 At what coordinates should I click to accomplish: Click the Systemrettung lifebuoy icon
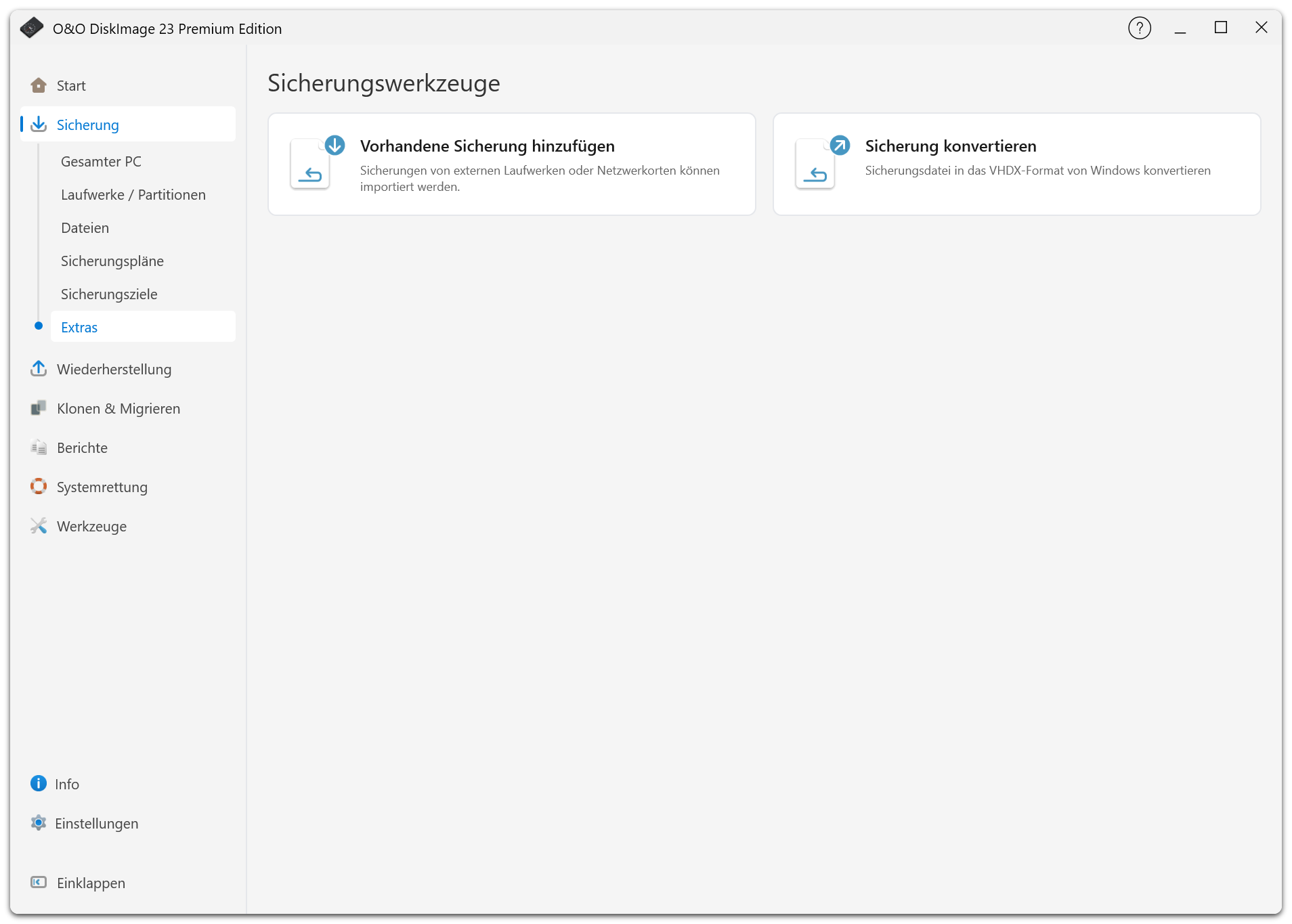pyautogui.click(x=39, y=487)
